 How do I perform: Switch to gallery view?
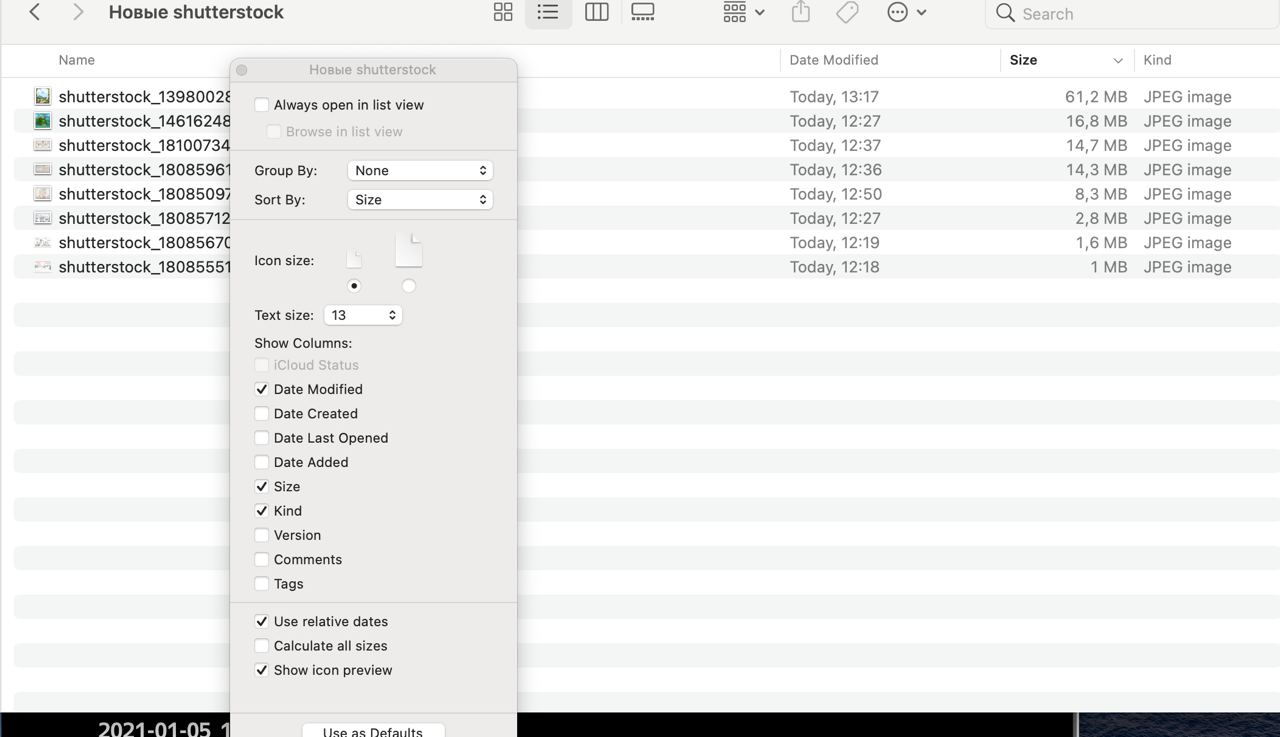[643, 12]
